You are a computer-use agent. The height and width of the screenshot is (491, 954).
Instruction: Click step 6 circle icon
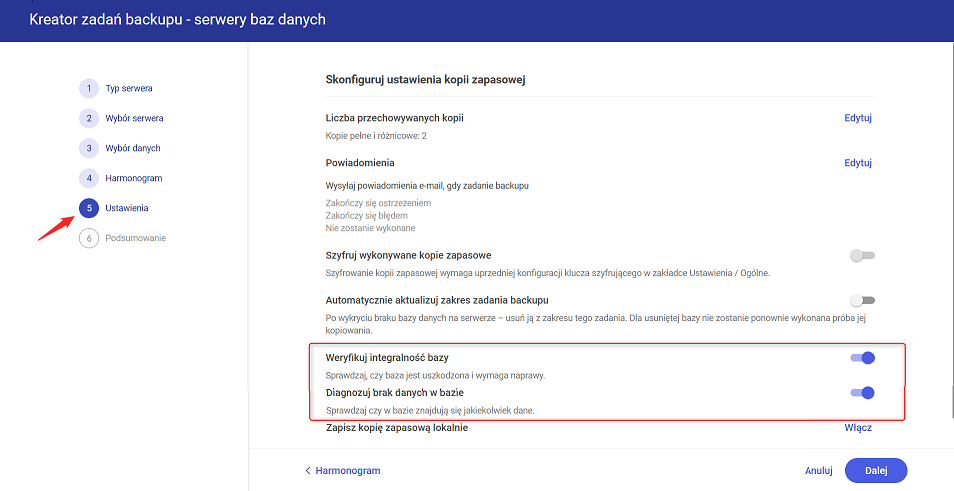click(x=89, y=238)
